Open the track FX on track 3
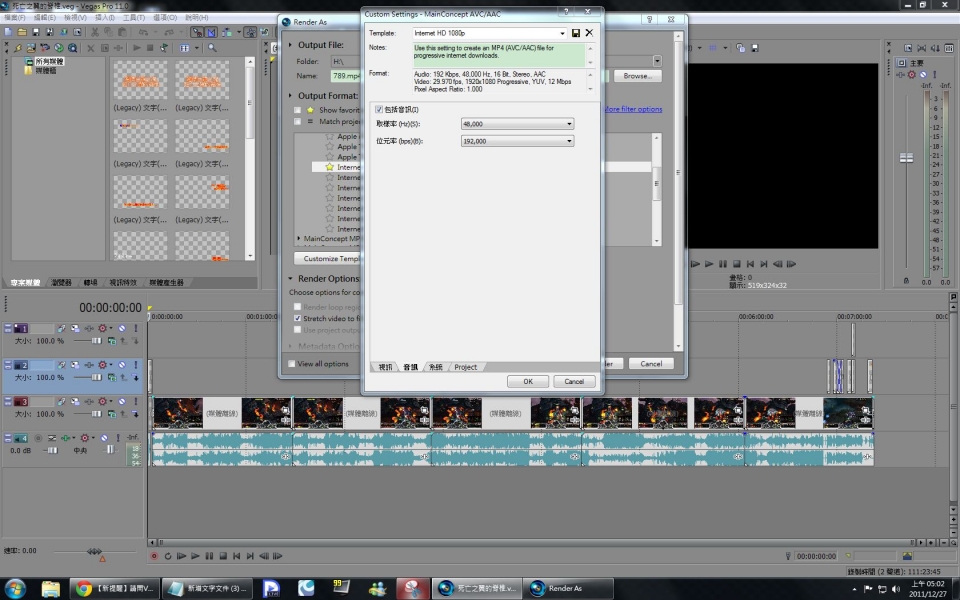Viewport: 960px width, 600px height. [x=89, y=402]
